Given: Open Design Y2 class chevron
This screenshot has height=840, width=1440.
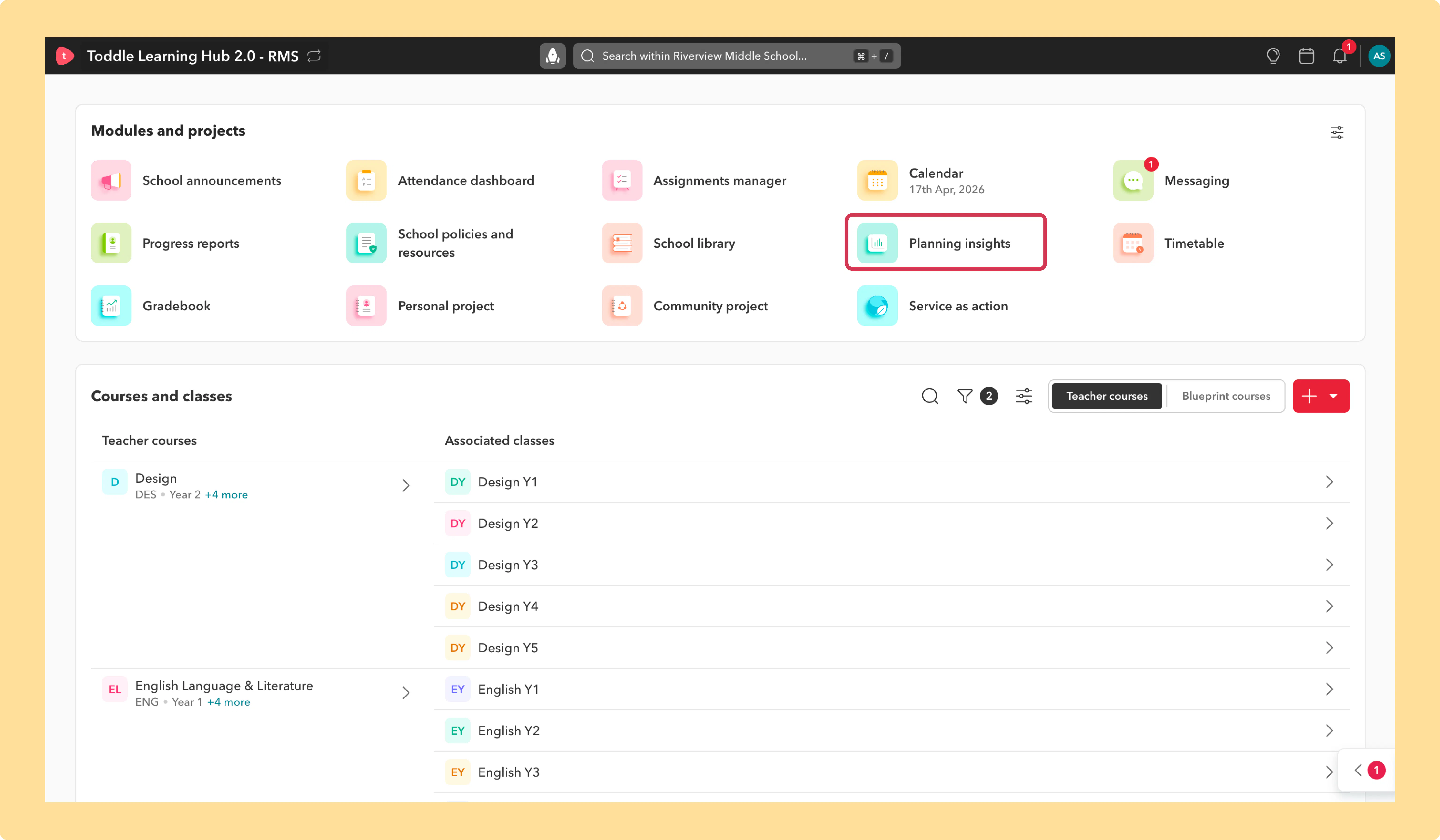Looking at the screenshot, I should pyautogui.click(x=1329, y=523).
